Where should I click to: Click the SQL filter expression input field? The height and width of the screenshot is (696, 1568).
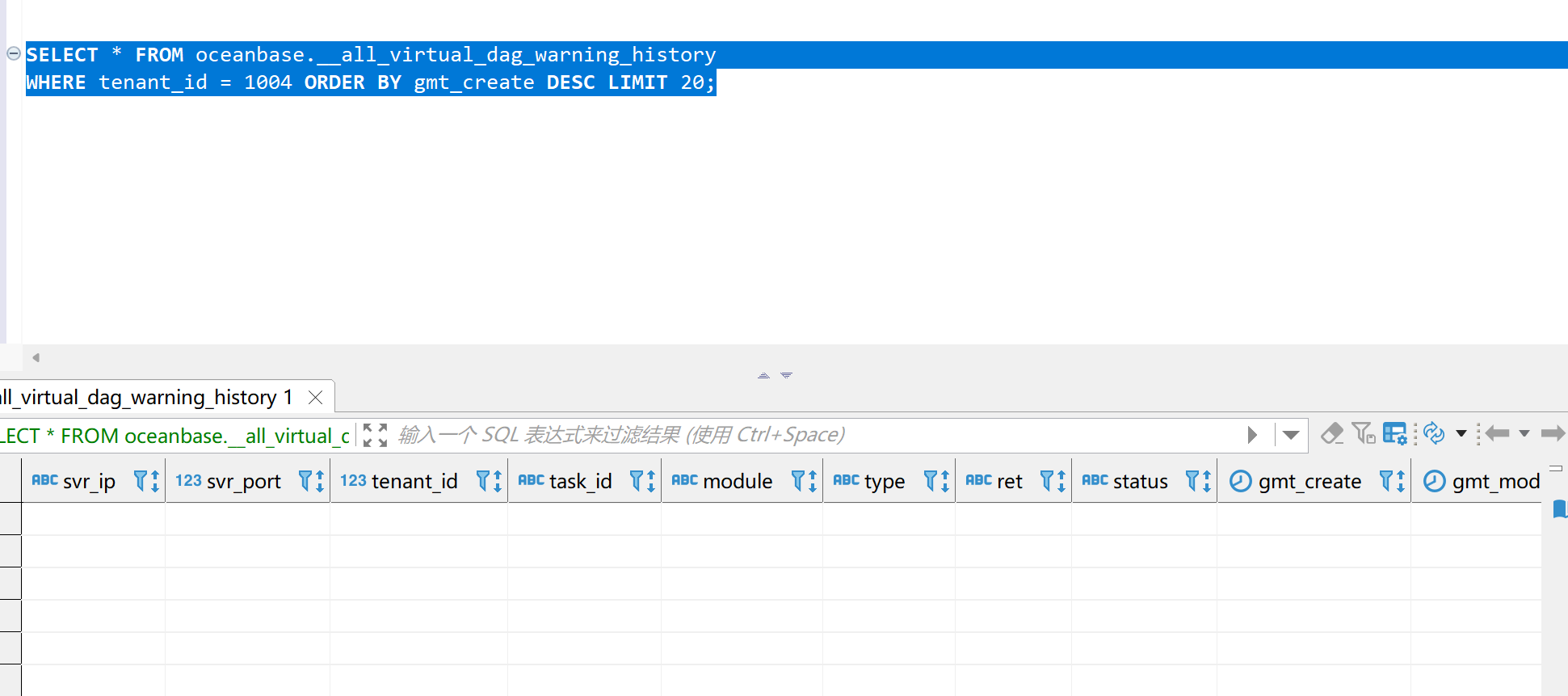(x=808, y=435)
